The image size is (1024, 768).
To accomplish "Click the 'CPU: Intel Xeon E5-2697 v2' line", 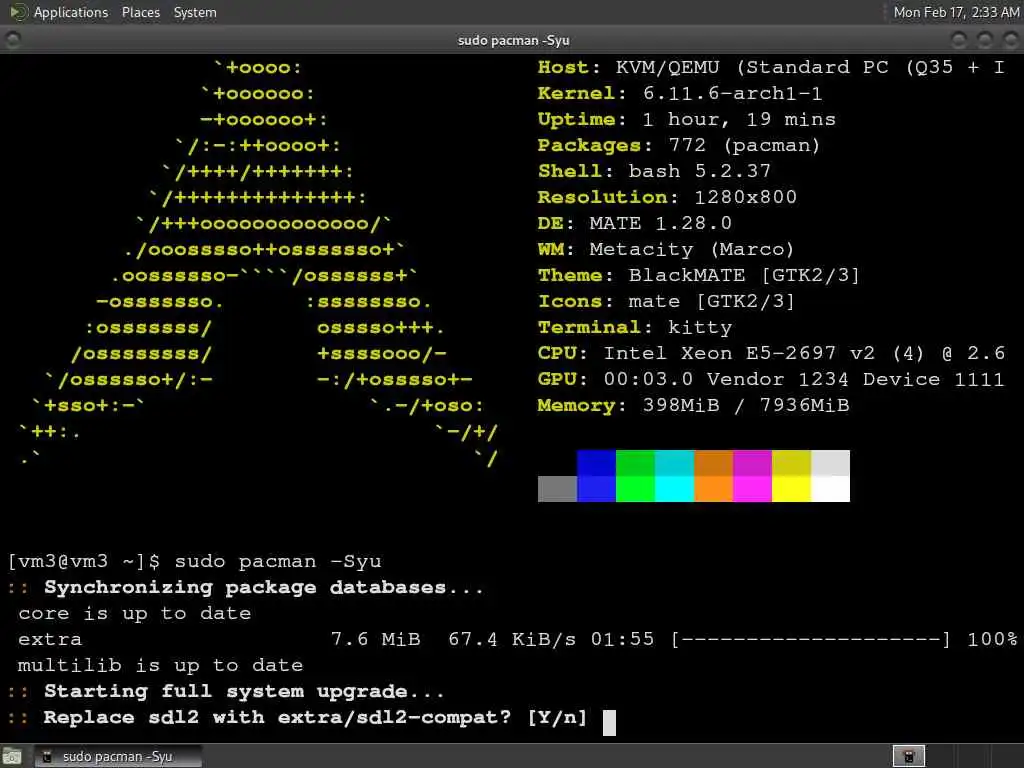I will click(771, 353).
